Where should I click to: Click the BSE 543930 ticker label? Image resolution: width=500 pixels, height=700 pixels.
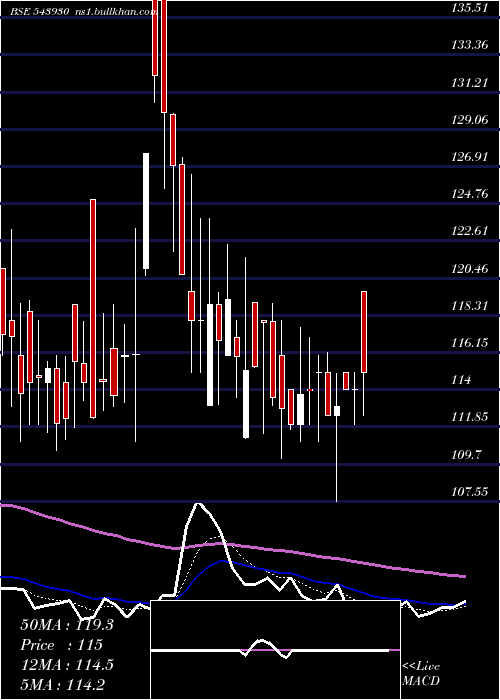pos(40,12)
